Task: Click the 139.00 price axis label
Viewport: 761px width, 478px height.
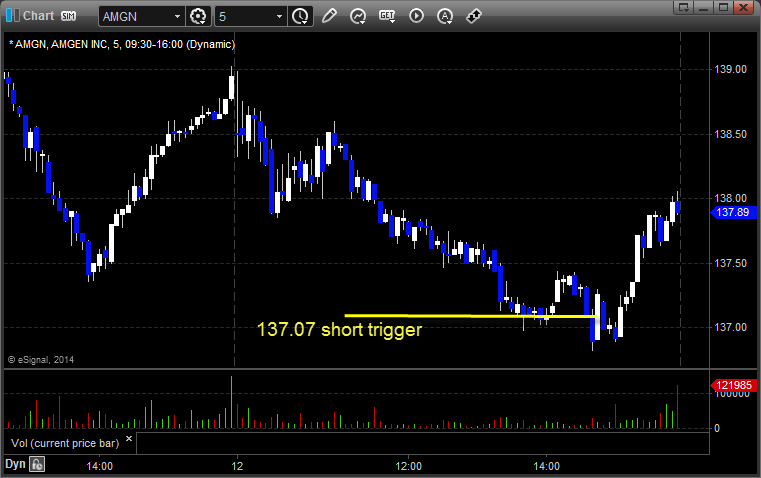Action: [x=730, y=69]
